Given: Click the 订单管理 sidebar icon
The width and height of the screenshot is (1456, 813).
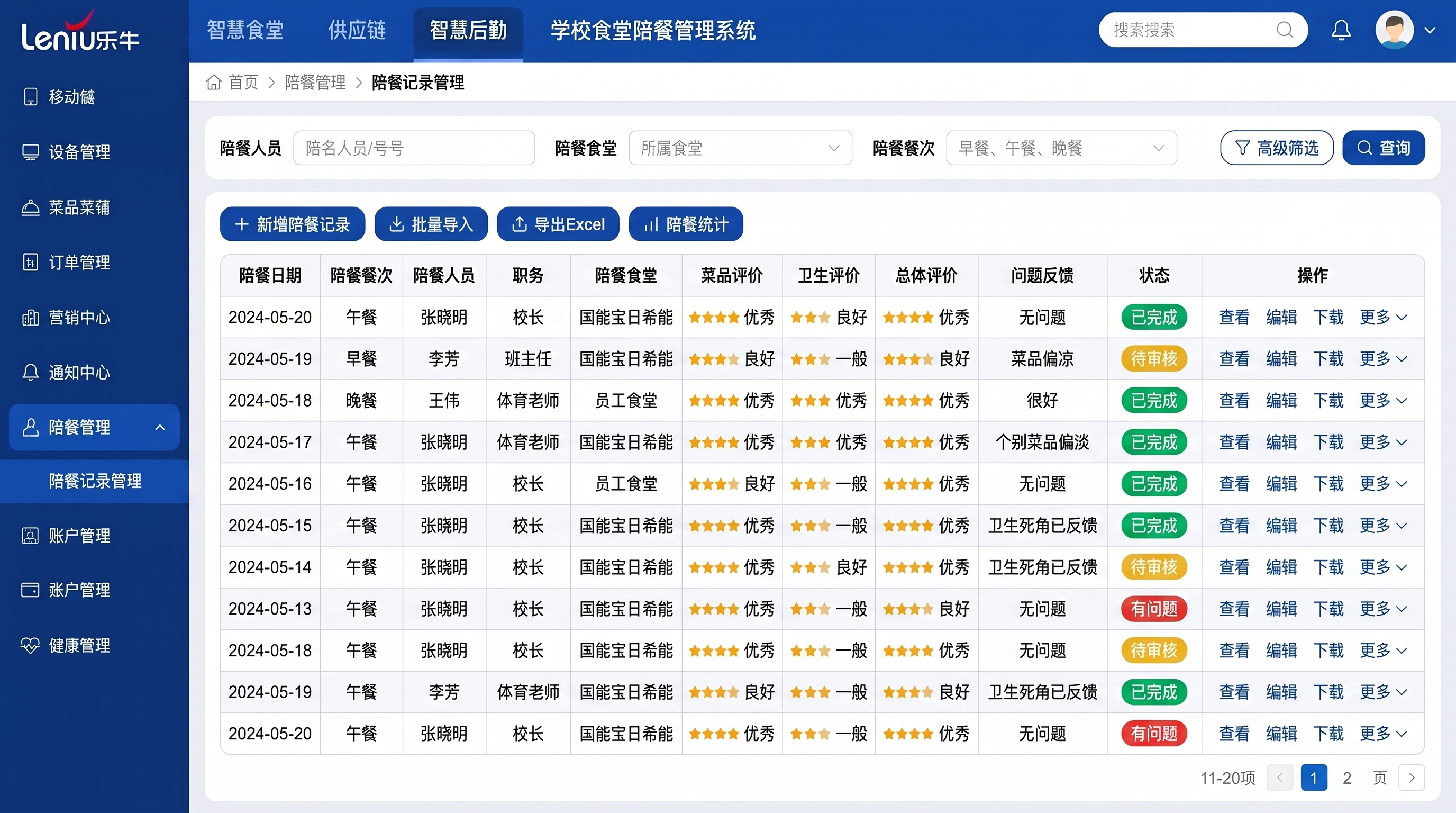Looking at the screenshot, I should click(x=31, y=263).
